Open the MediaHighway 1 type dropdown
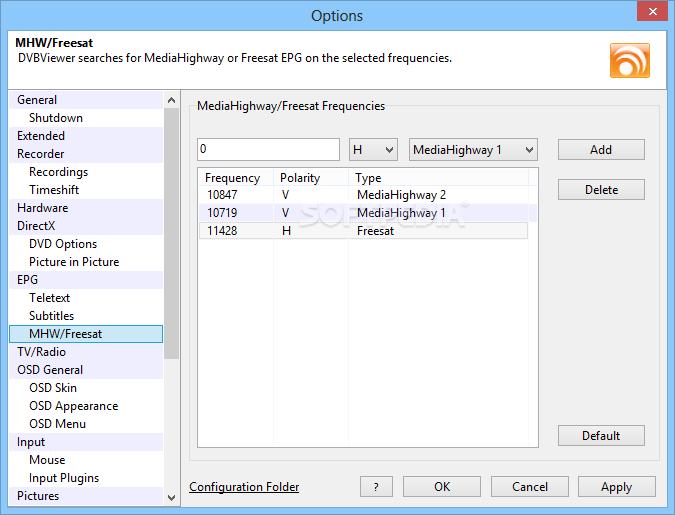The height and width of the screenshot is (515, 675). (x=473, y=149)
